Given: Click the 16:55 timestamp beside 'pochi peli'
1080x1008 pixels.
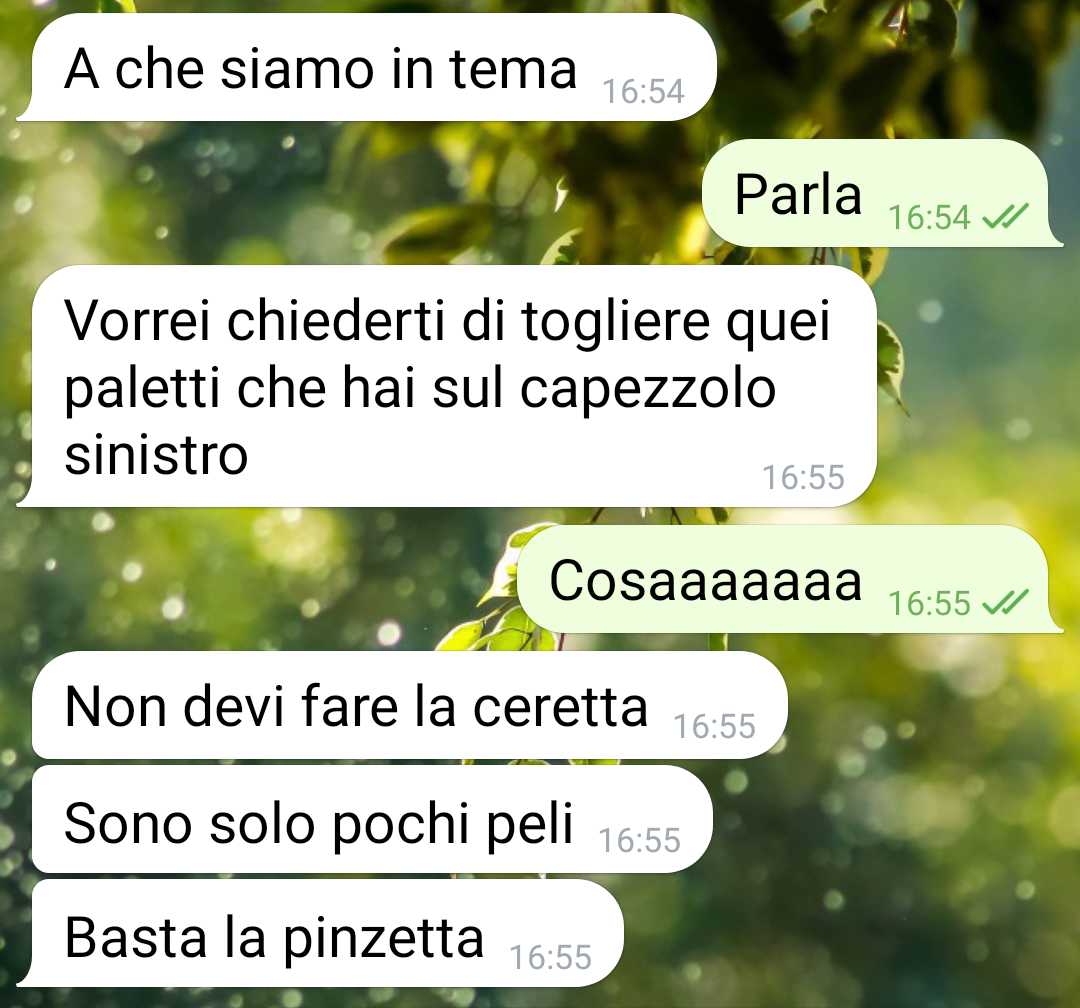Looking at the screenshot, I should 640,841.
